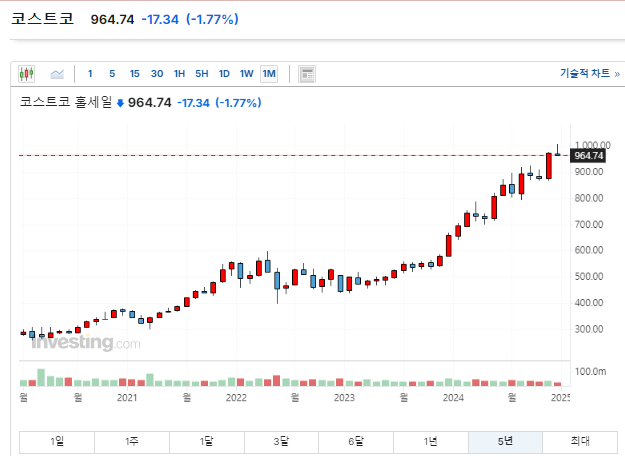The width and height of the screenshot is (625, 456).
Task: Click the 코스트코 page title
Action: click(x=42, y=19)
